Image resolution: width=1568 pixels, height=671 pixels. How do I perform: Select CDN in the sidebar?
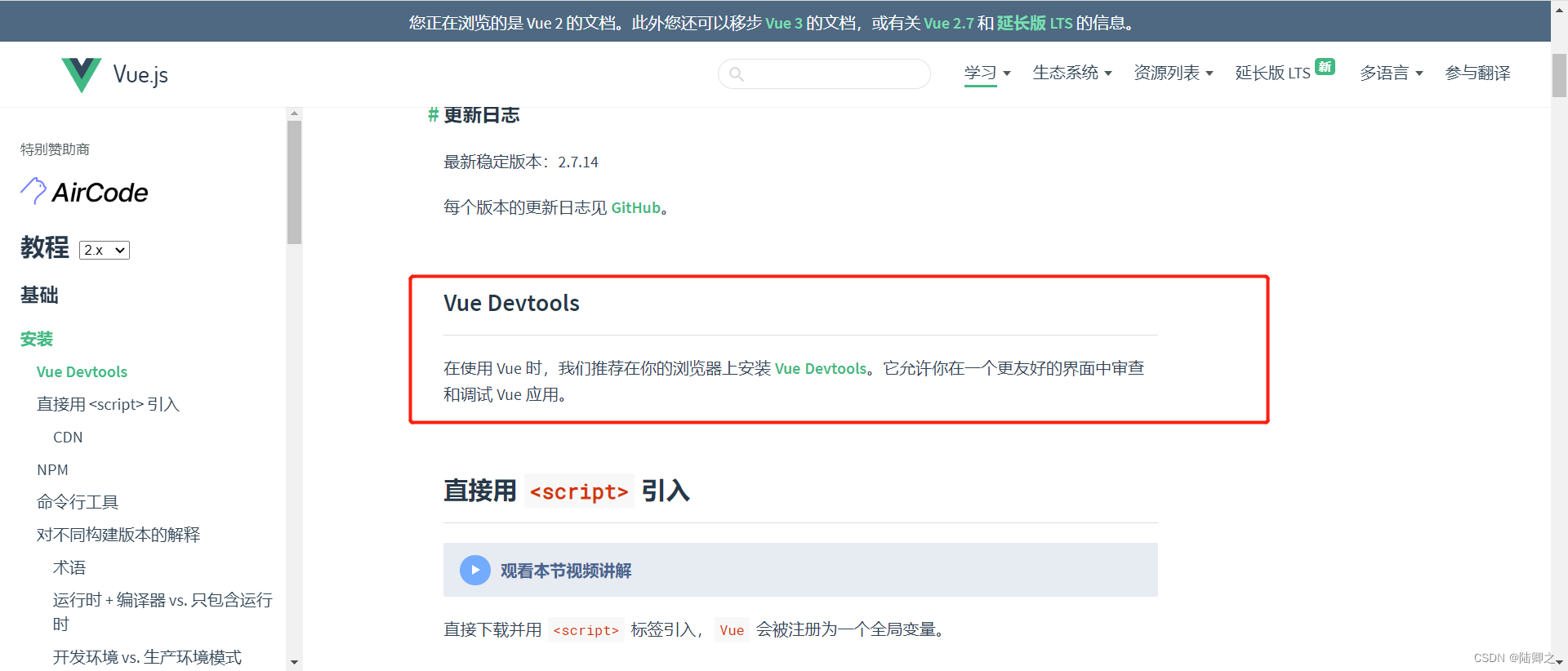(x=68, y=437)
